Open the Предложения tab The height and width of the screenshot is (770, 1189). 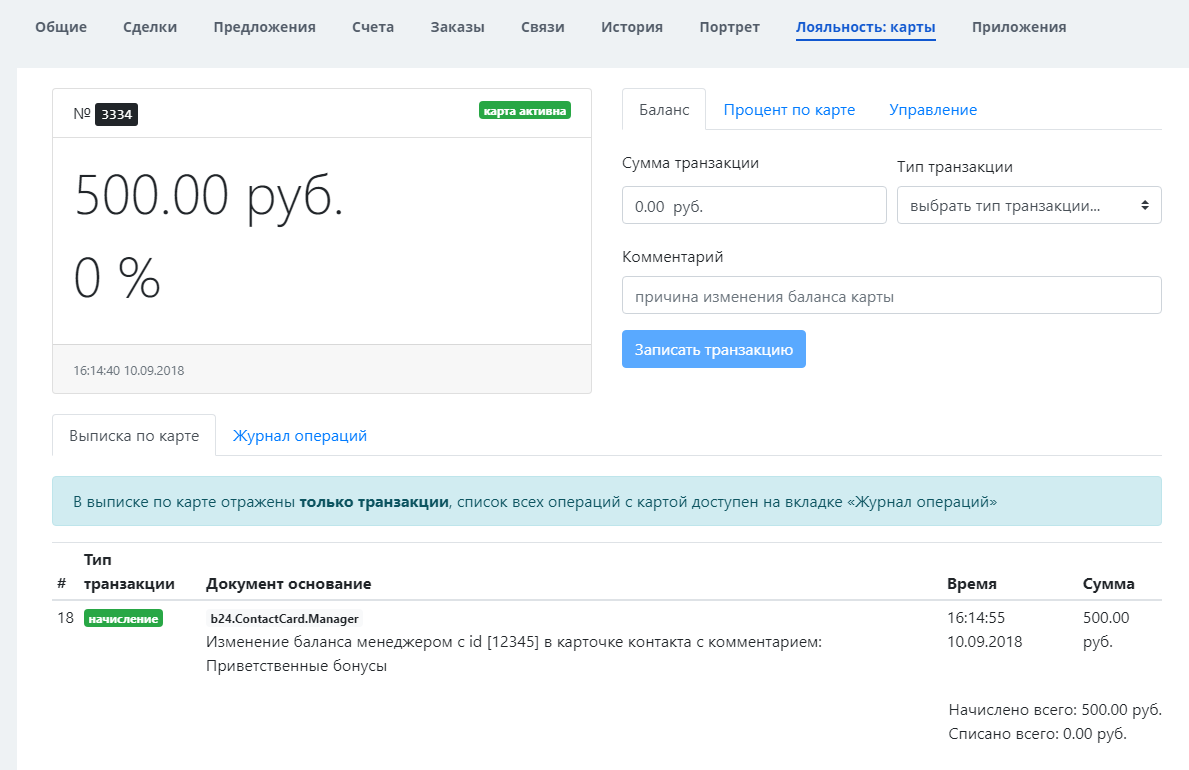point(264,27)
